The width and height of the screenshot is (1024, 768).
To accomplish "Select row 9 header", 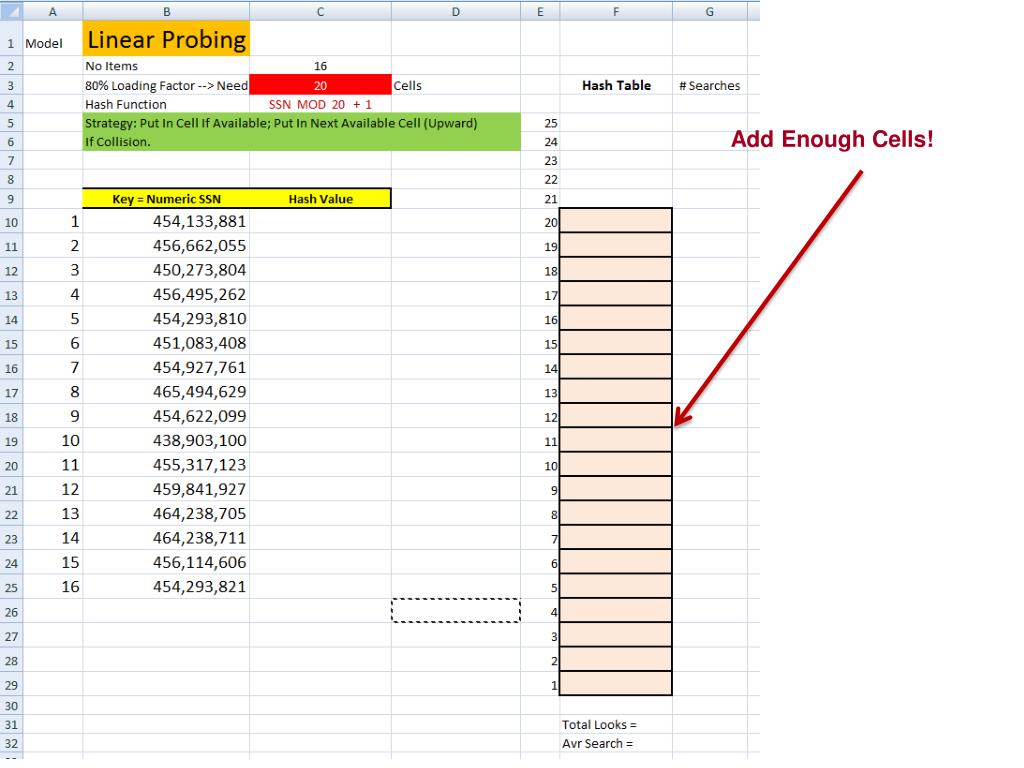I will (x=11, y=199).
